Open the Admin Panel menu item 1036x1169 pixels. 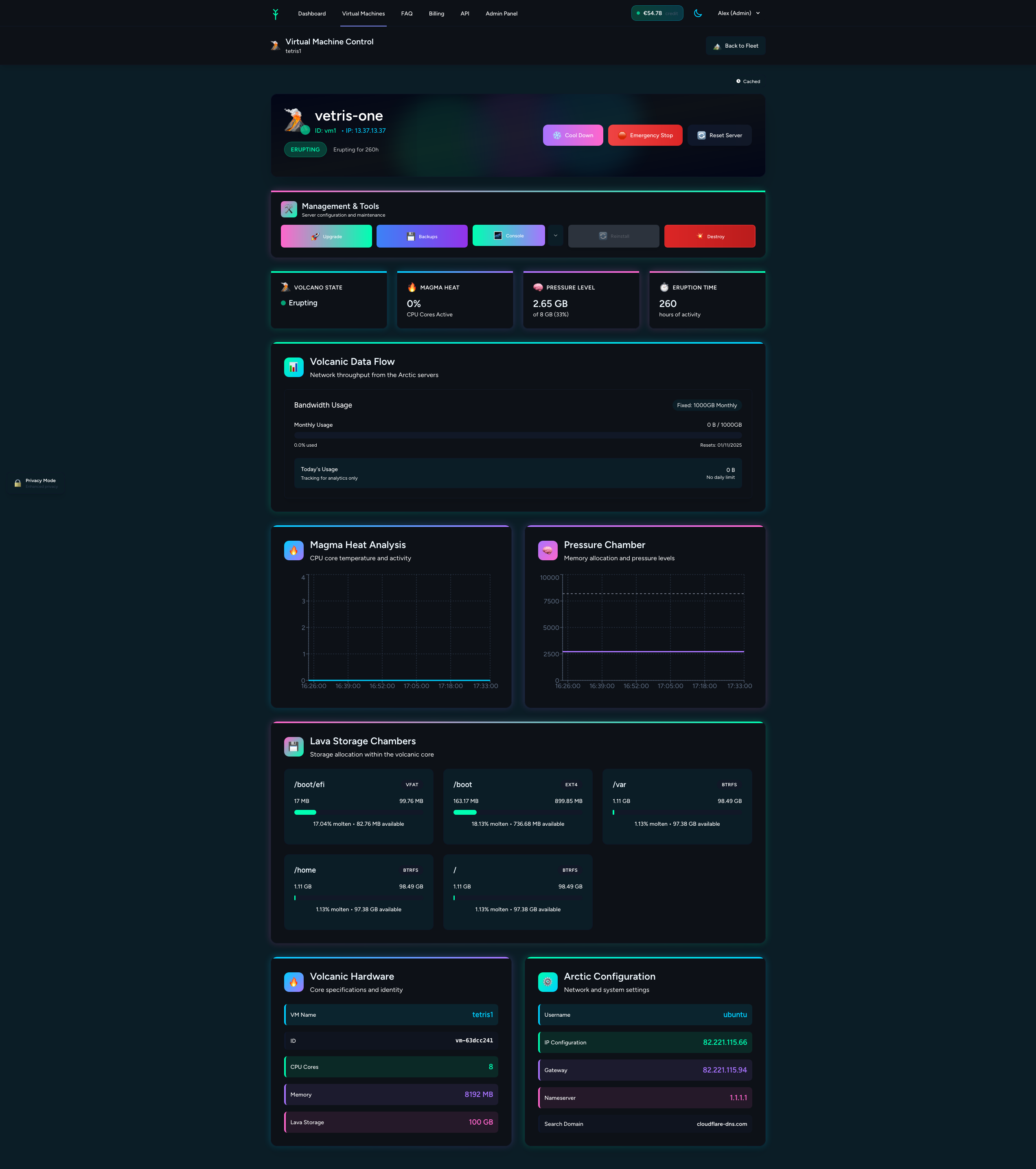501,13
